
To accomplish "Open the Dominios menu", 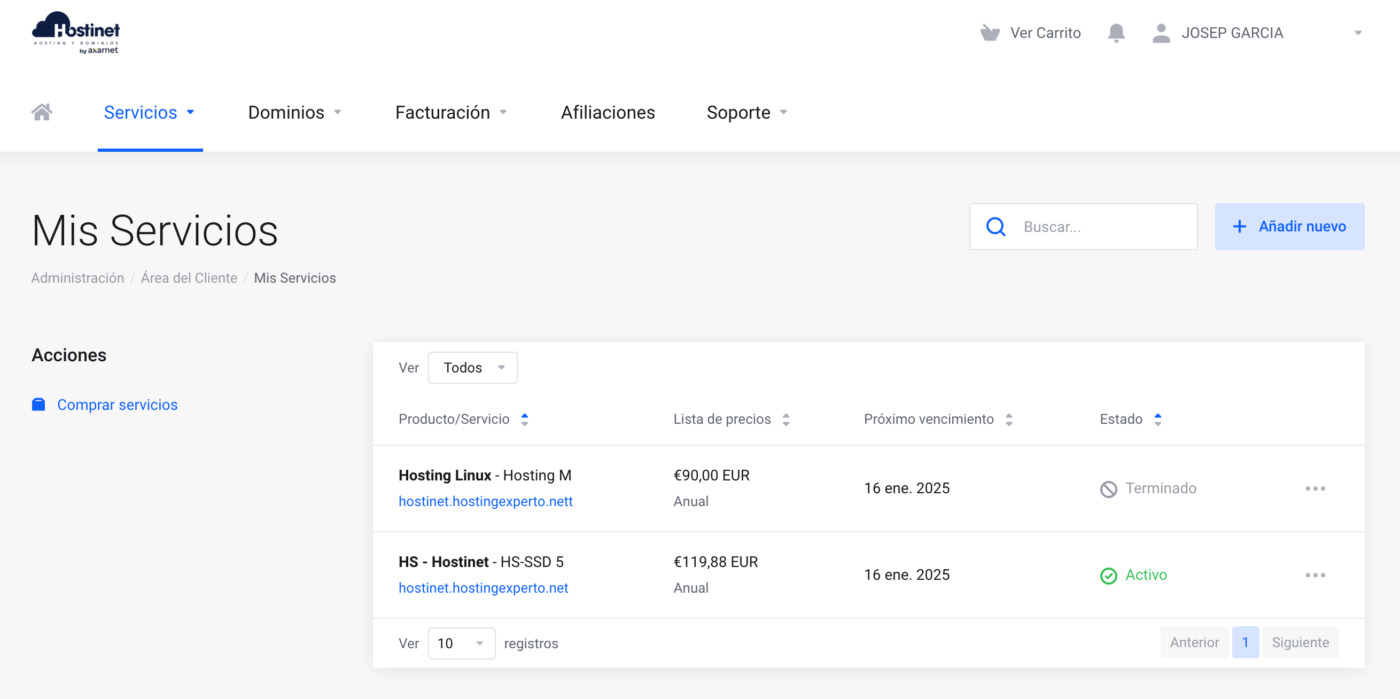I will click(295, 113).
